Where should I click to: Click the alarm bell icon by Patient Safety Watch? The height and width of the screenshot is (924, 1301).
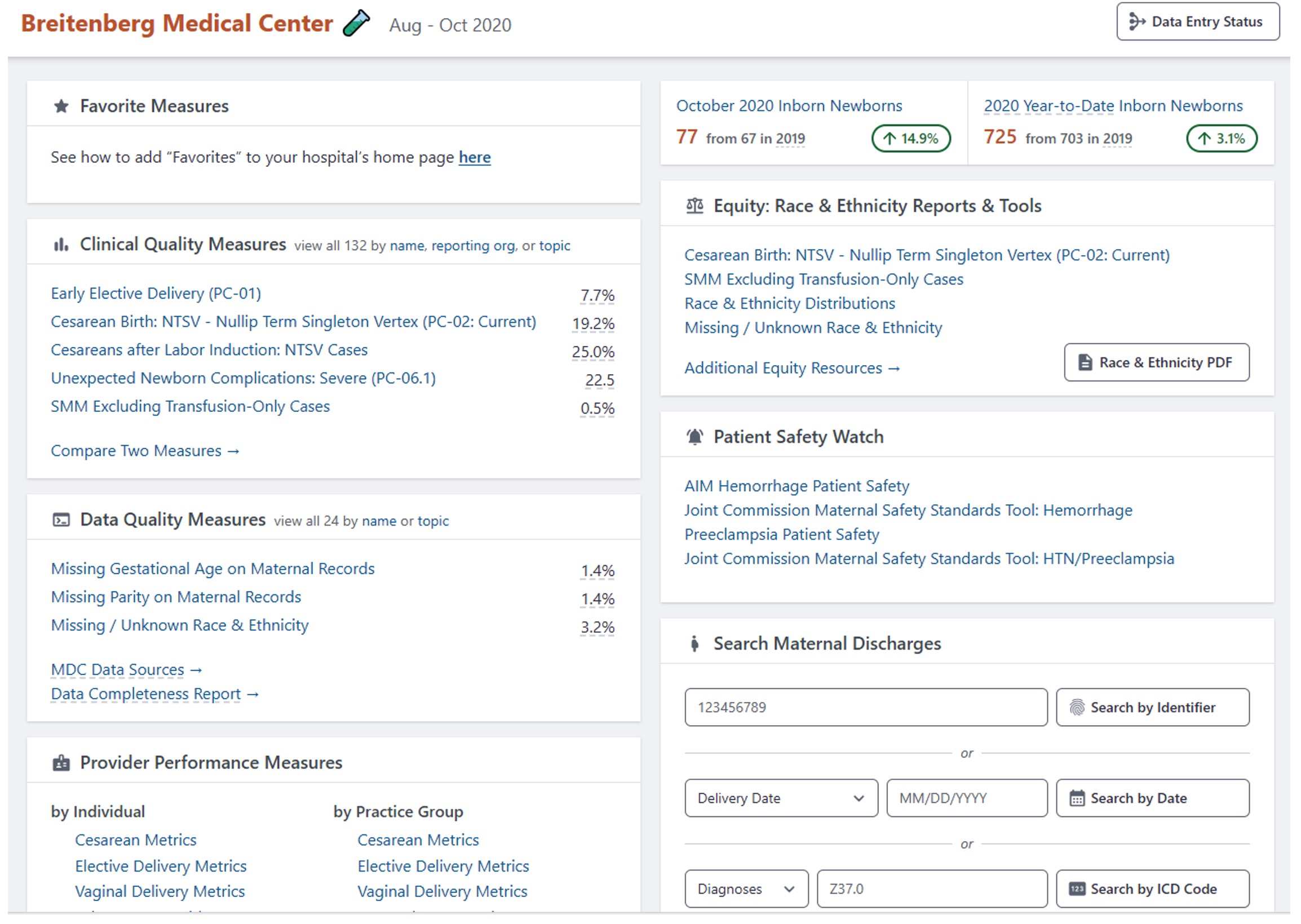pos(696,438)
